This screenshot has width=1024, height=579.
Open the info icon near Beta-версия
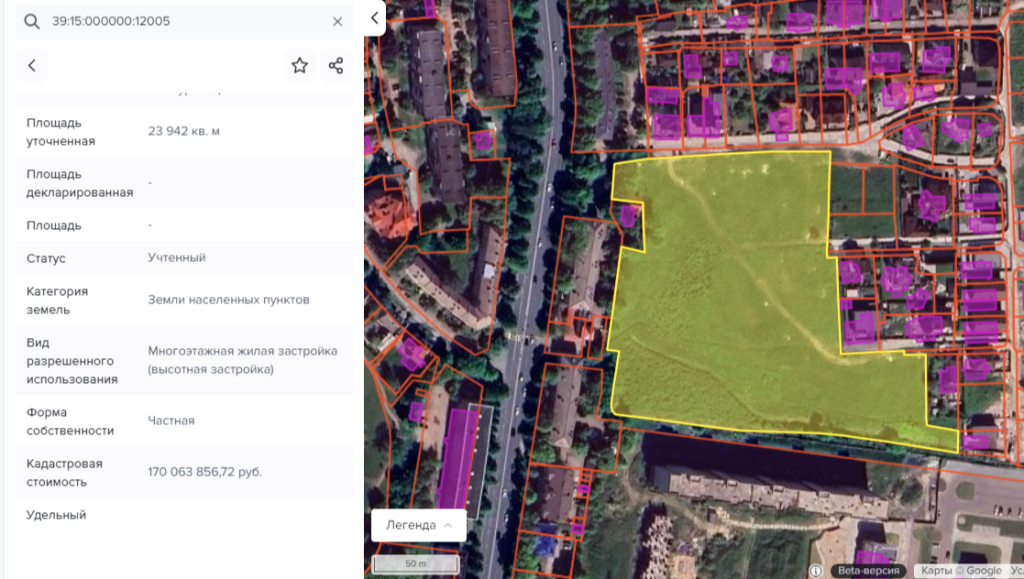816,571
